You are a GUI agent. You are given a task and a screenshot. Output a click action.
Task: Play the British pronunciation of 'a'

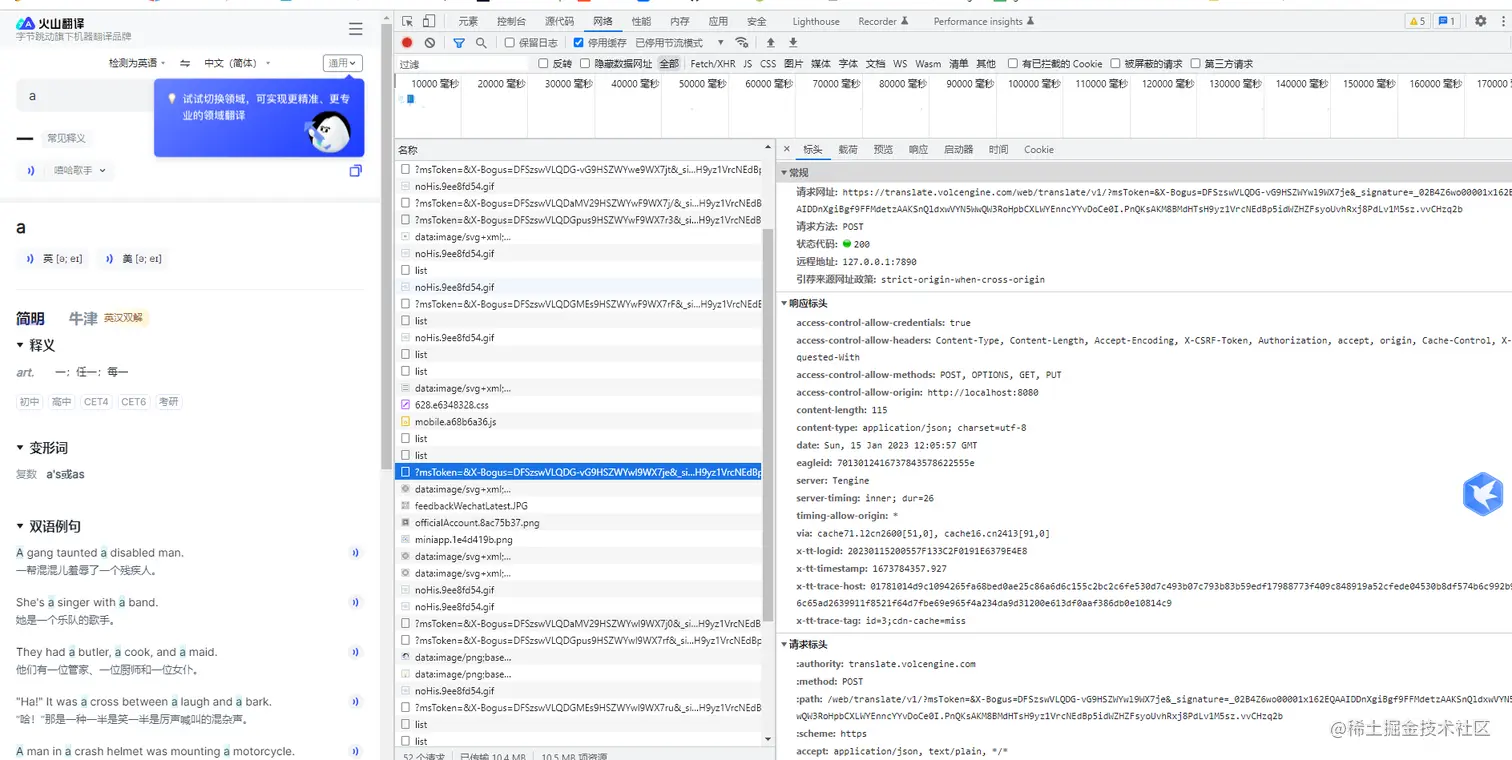[31, 259]
